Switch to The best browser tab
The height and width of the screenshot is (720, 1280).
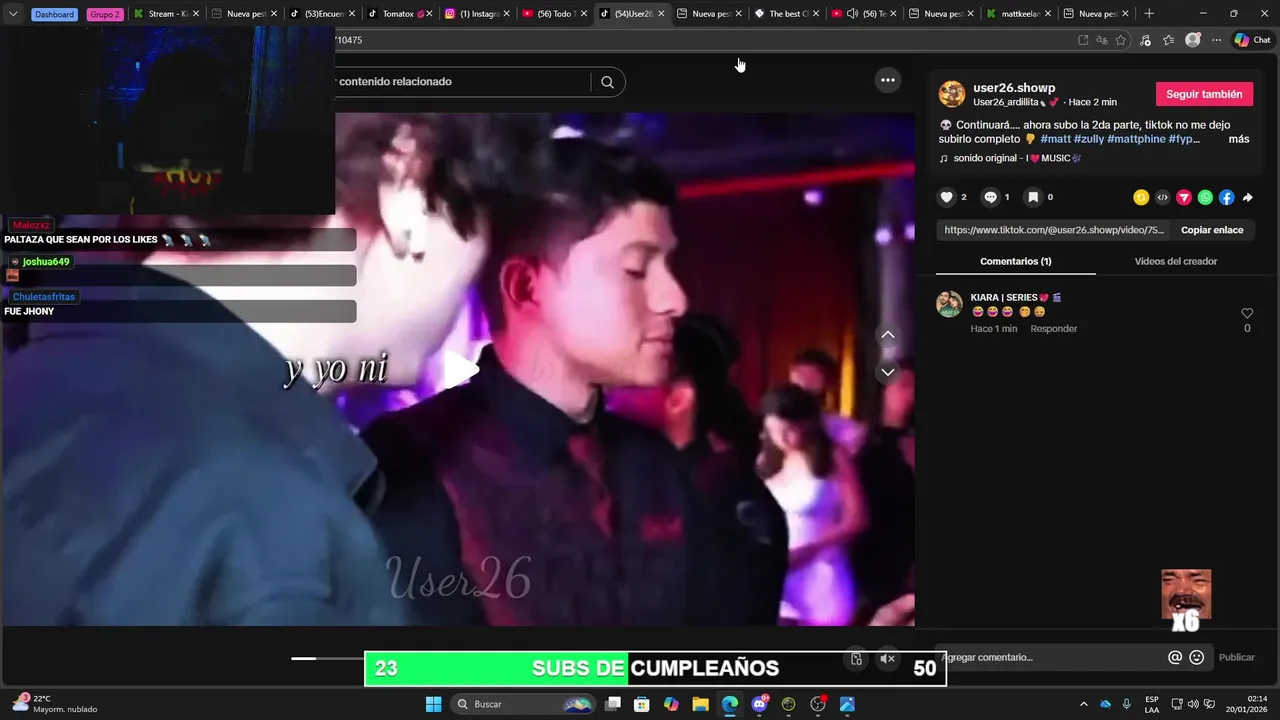click(x=785, y=14)
